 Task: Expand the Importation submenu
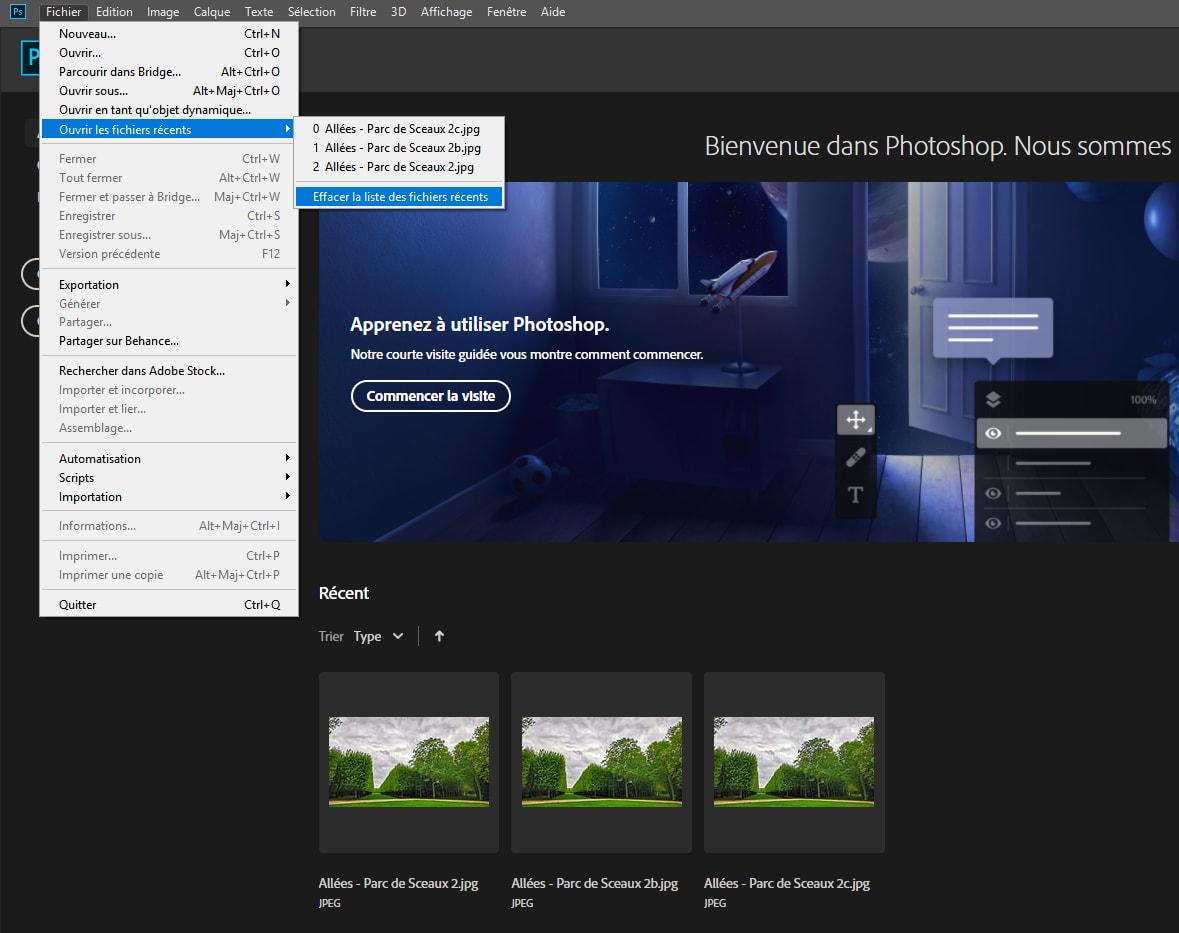pyautogui.click(x=169, y=496)
